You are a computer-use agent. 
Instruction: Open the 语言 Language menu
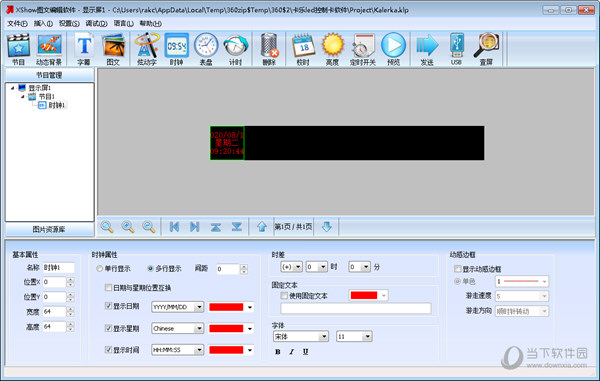[124, 24]
